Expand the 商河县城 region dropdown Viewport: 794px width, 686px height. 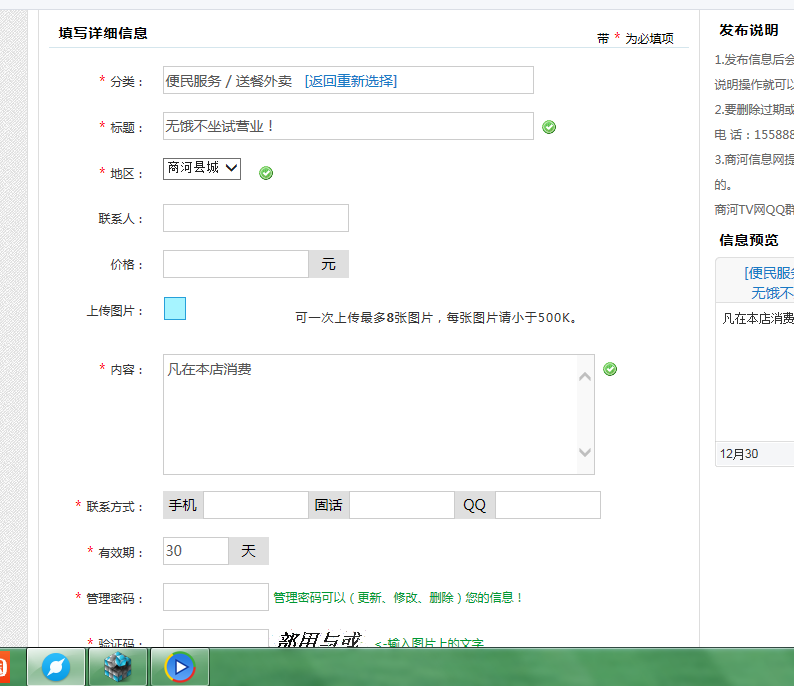(x=202, y=169)
